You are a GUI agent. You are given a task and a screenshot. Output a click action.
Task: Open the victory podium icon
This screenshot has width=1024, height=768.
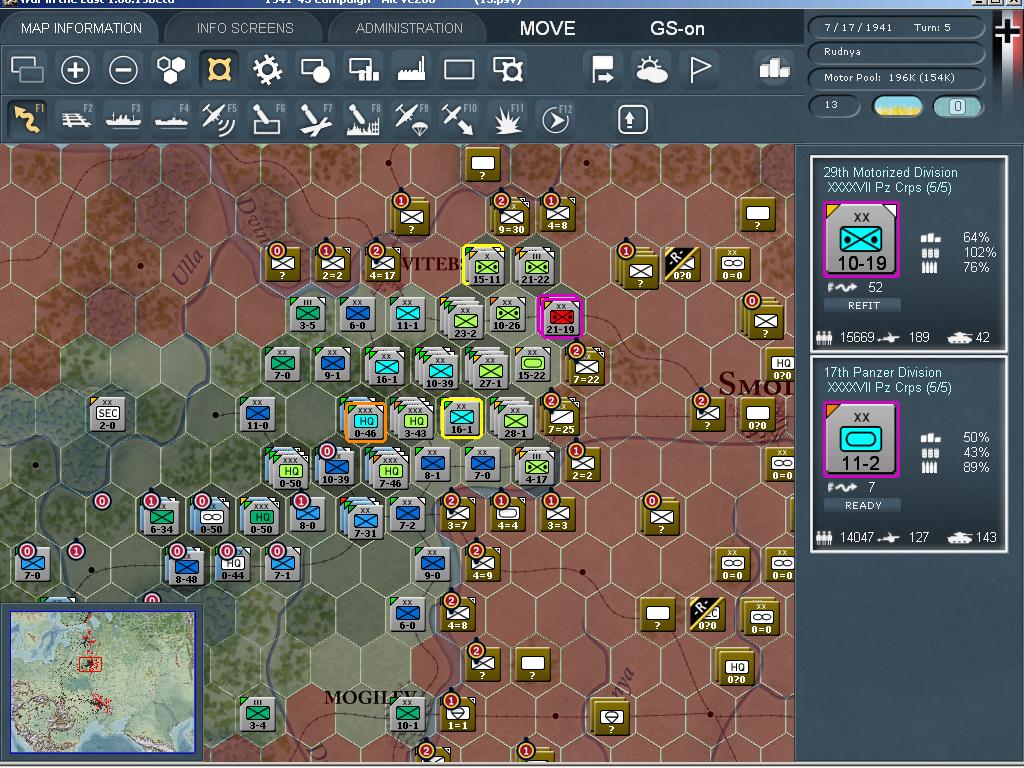[775, 68]
